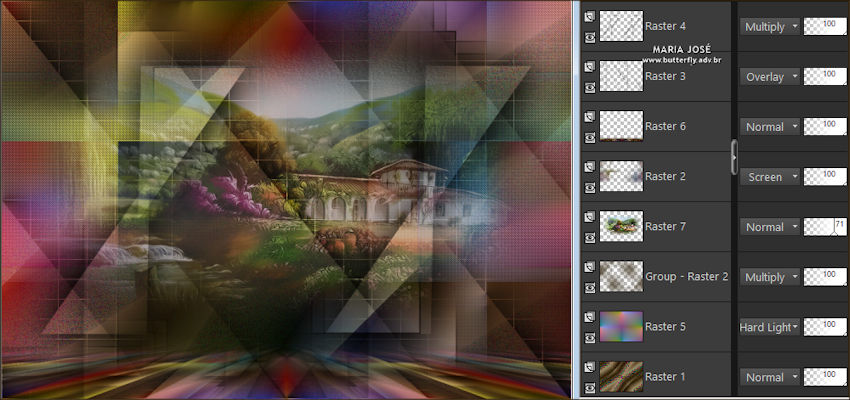The image size is (850, 400).
Task: Click the opacity slider of Raster 5
Action: pos(825,327)
